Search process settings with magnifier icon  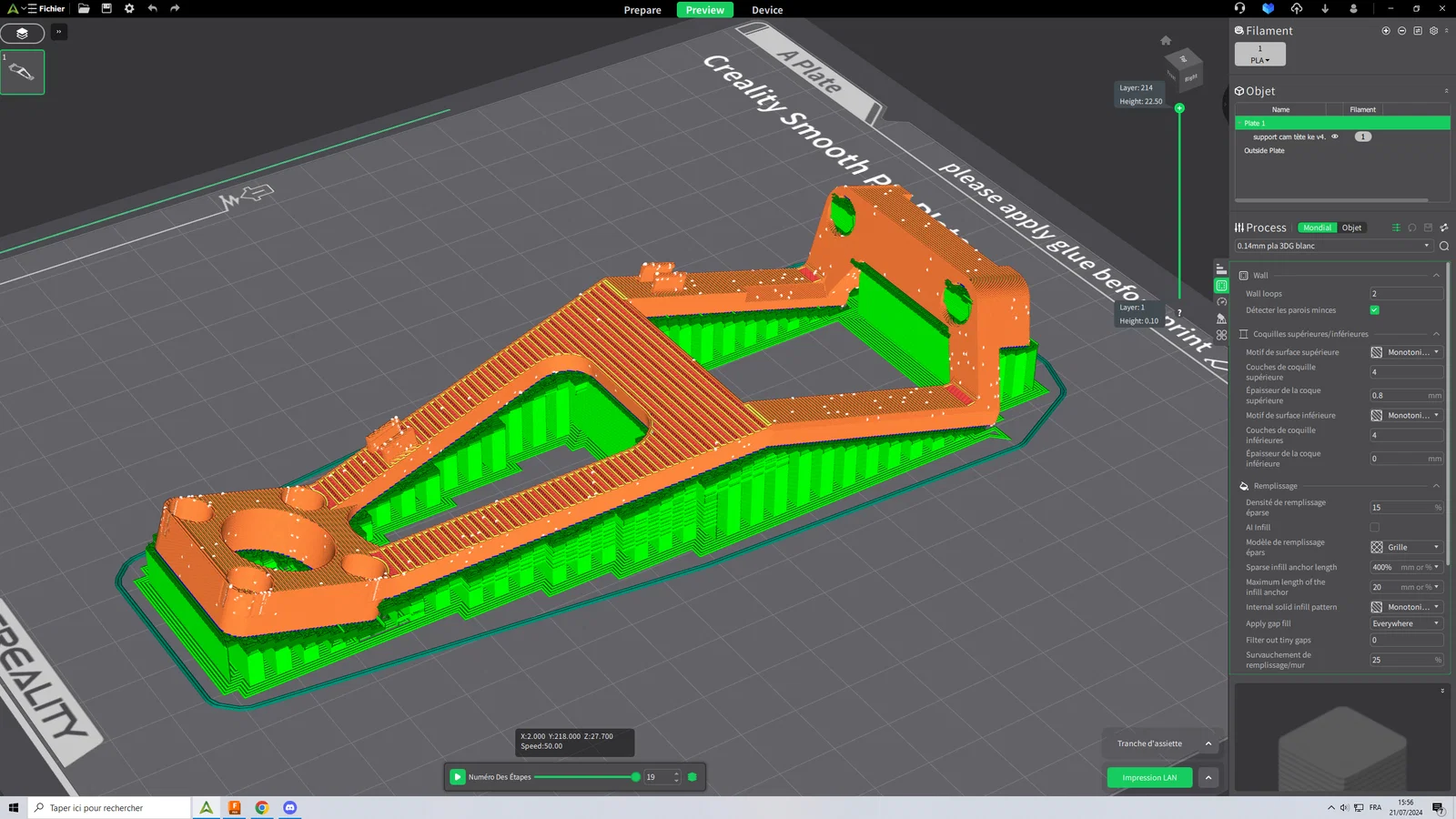pos(1444,246)
